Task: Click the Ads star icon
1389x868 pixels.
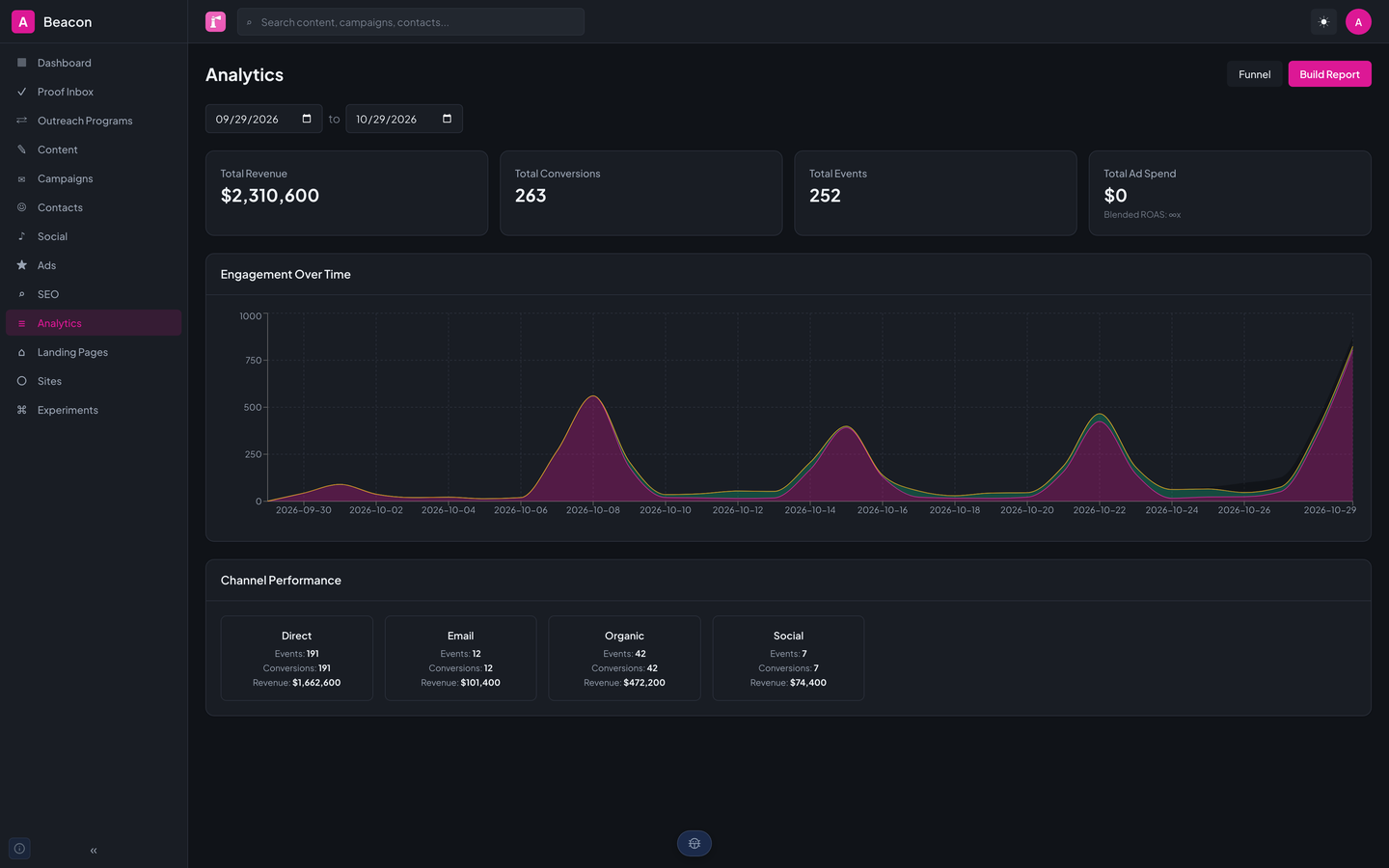Action: point(21,265)
